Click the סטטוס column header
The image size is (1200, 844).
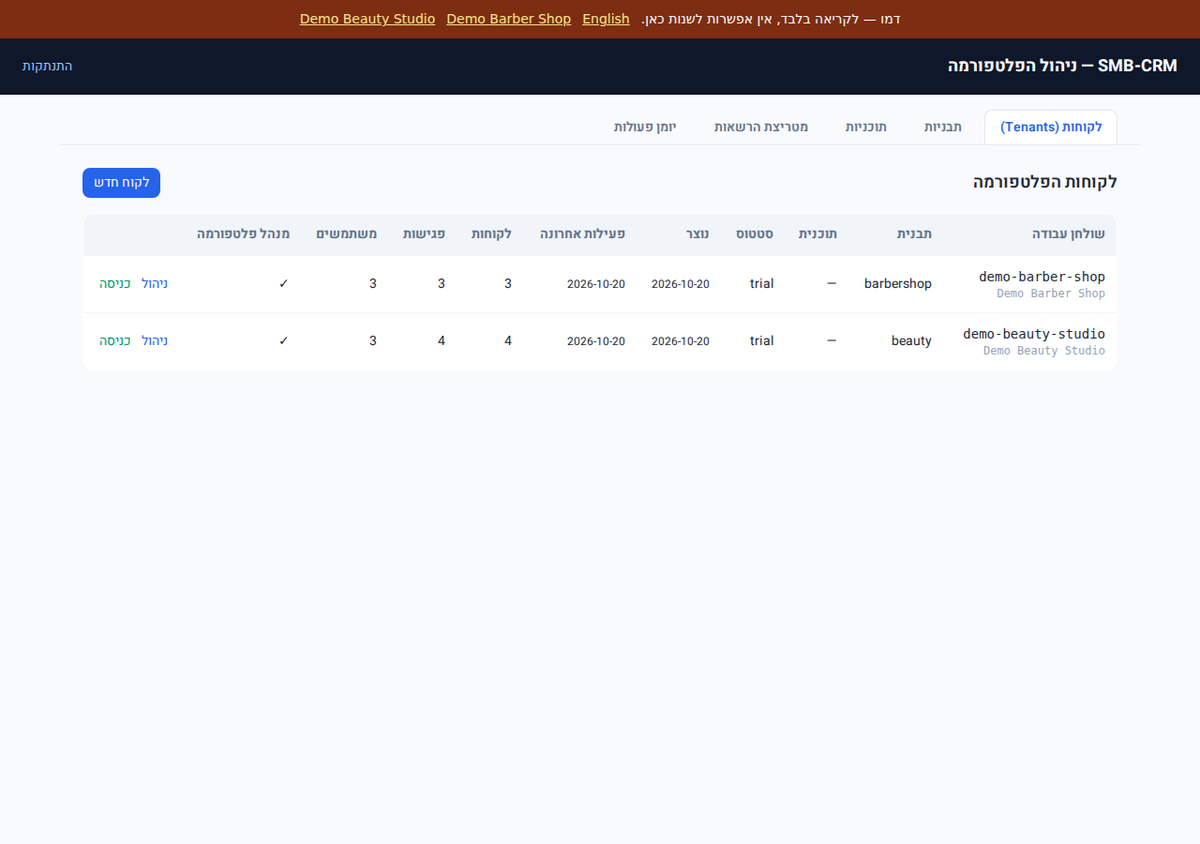[x=755, y=233]
